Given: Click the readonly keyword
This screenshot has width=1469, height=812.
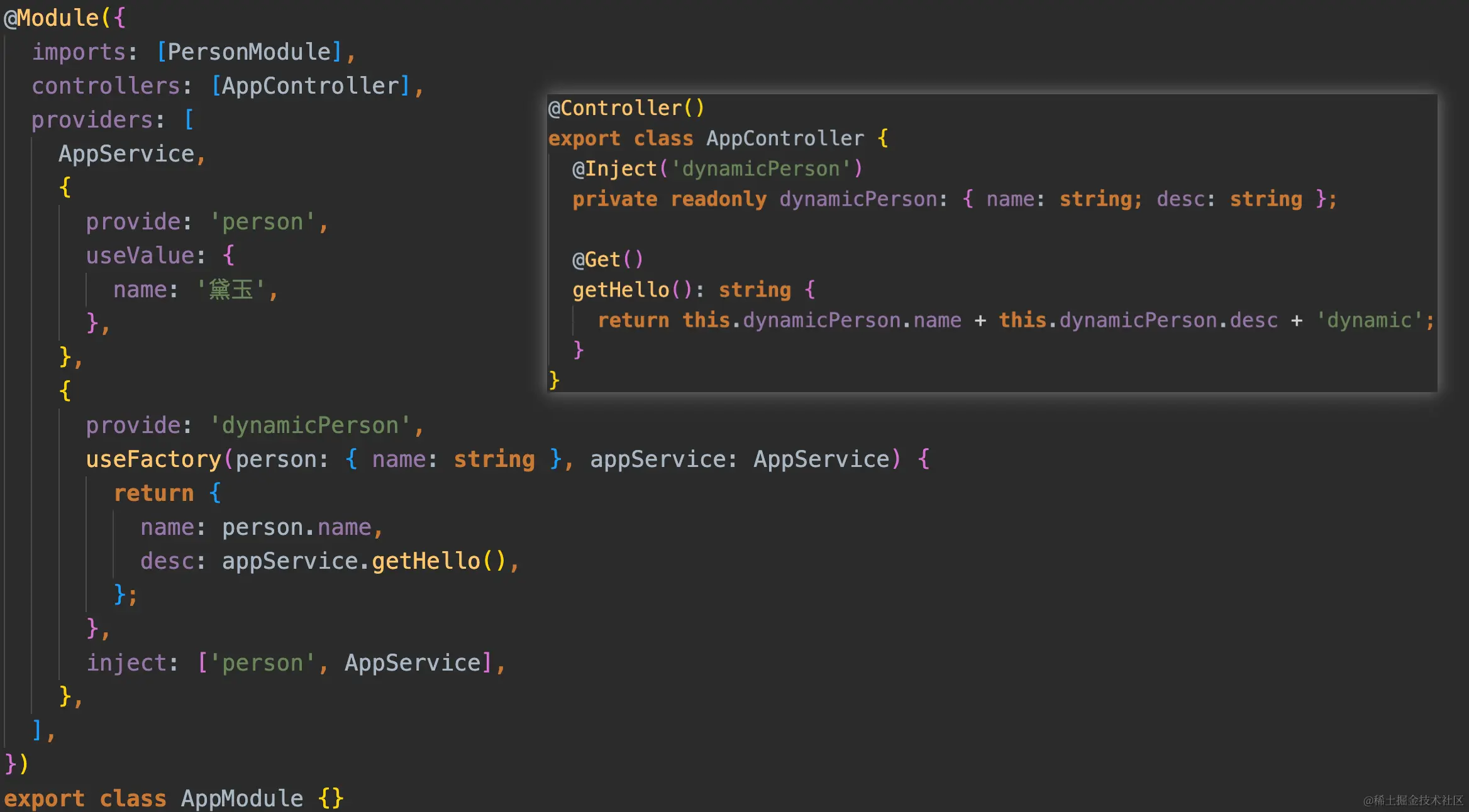Looking at the screenshot, I should 718,199.
